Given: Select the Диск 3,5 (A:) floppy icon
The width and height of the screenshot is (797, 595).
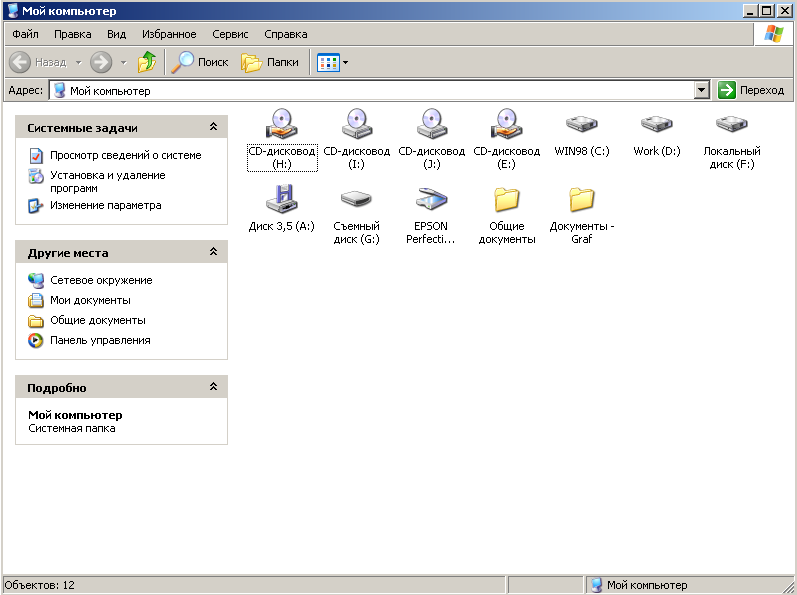Looking at the screenshot, I should point(282,199).
